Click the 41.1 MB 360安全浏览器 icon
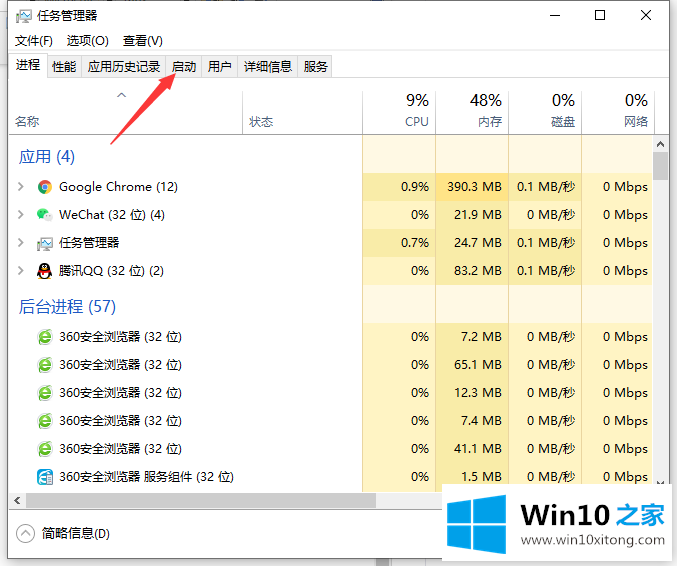Image resolution: width=677 pixels, height=566 pixels. tap(45, 449)
